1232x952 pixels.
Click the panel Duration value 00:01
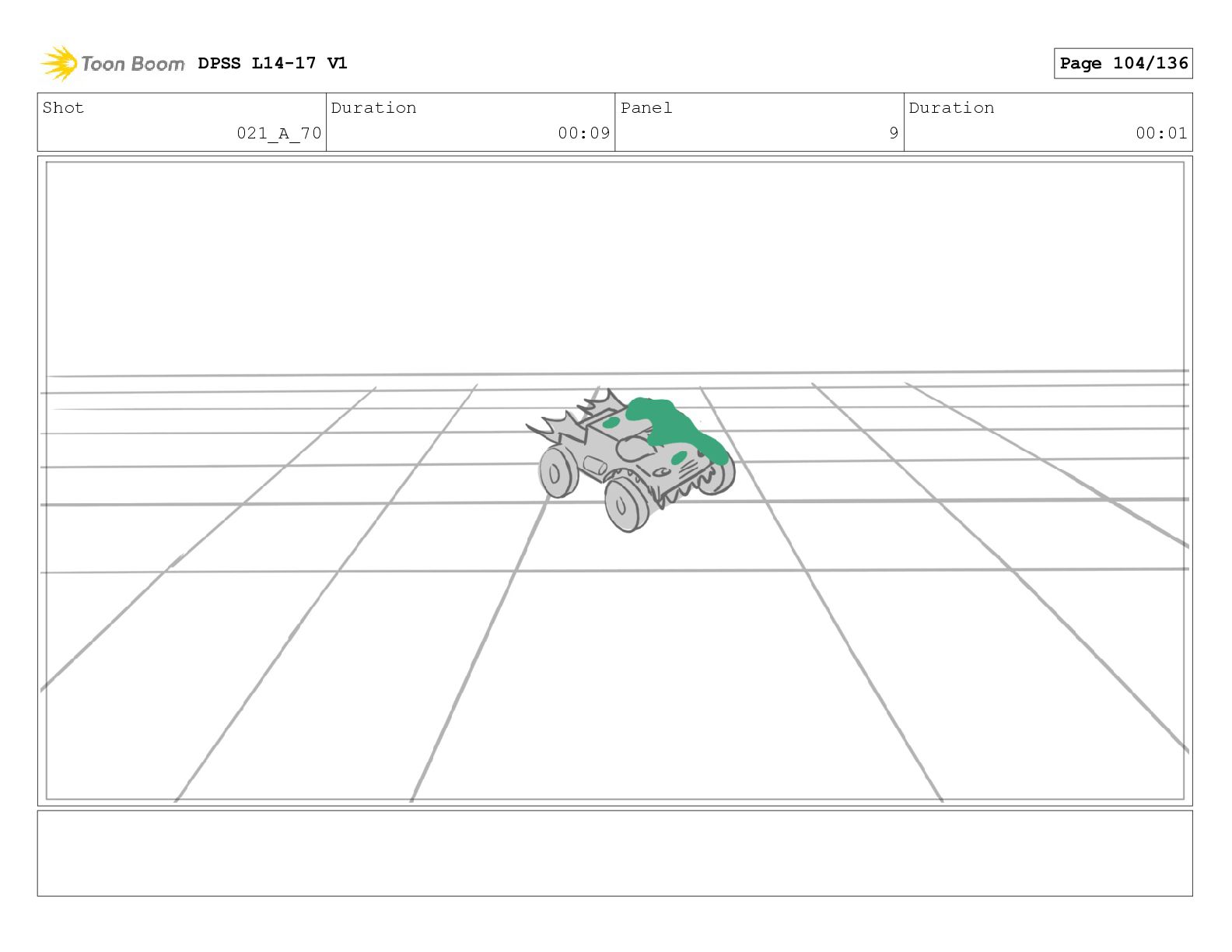click(x=1161, y=133)
